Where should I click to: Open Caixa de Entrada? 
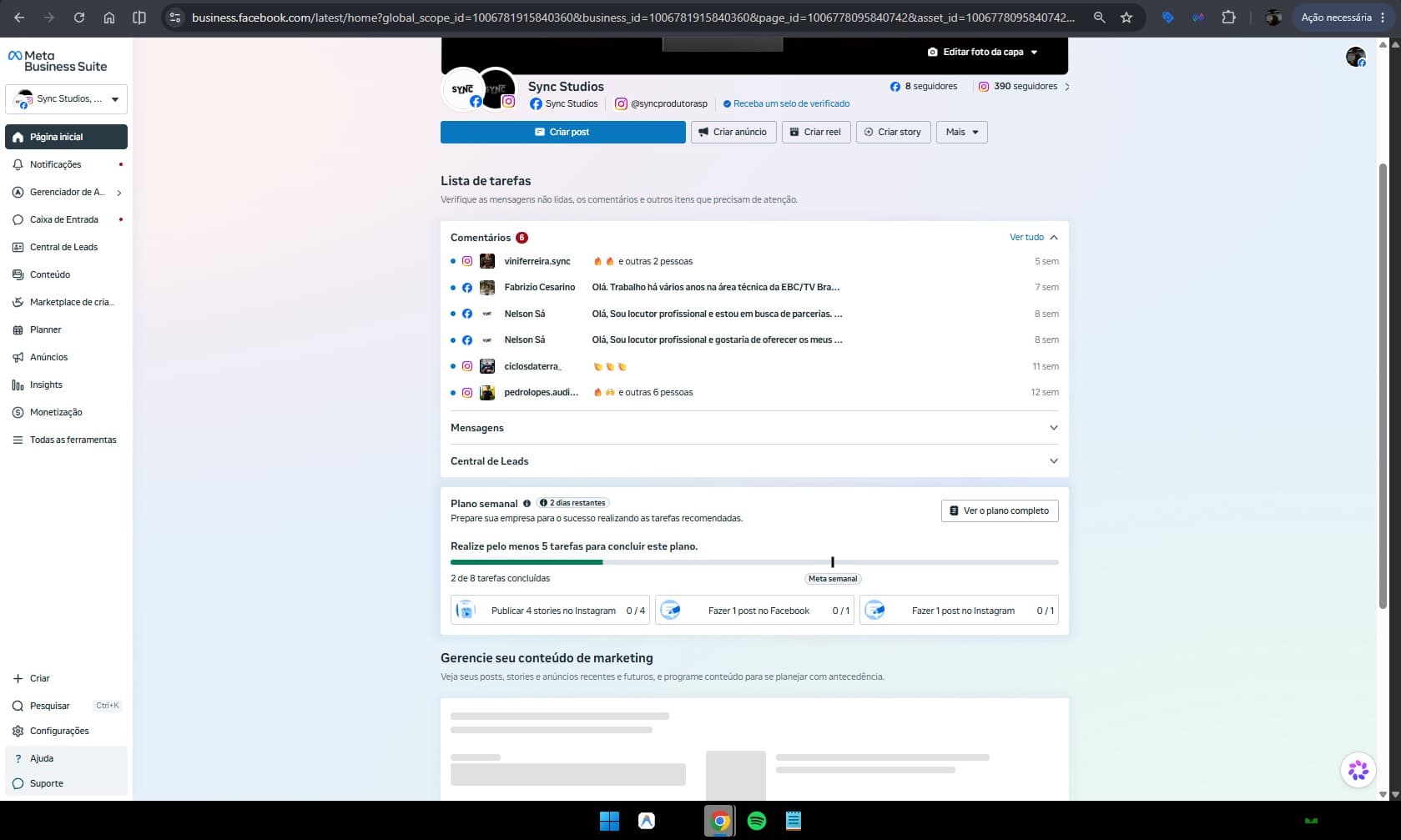point(66,219)
